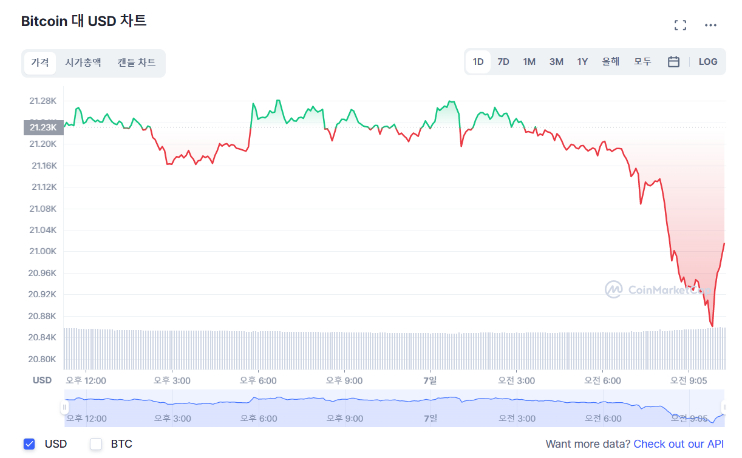
Task: Switch to the 가격 tab
Action: pos(40,63)
